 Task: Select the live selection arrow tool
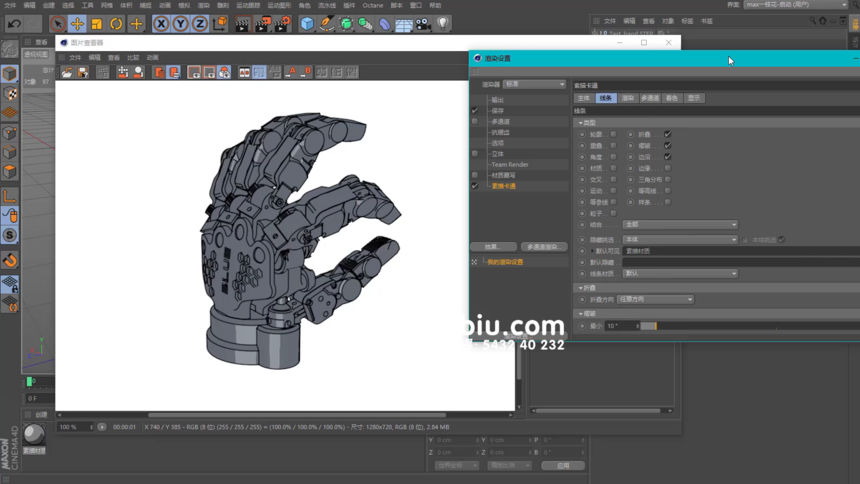click(x=58, y=24)
